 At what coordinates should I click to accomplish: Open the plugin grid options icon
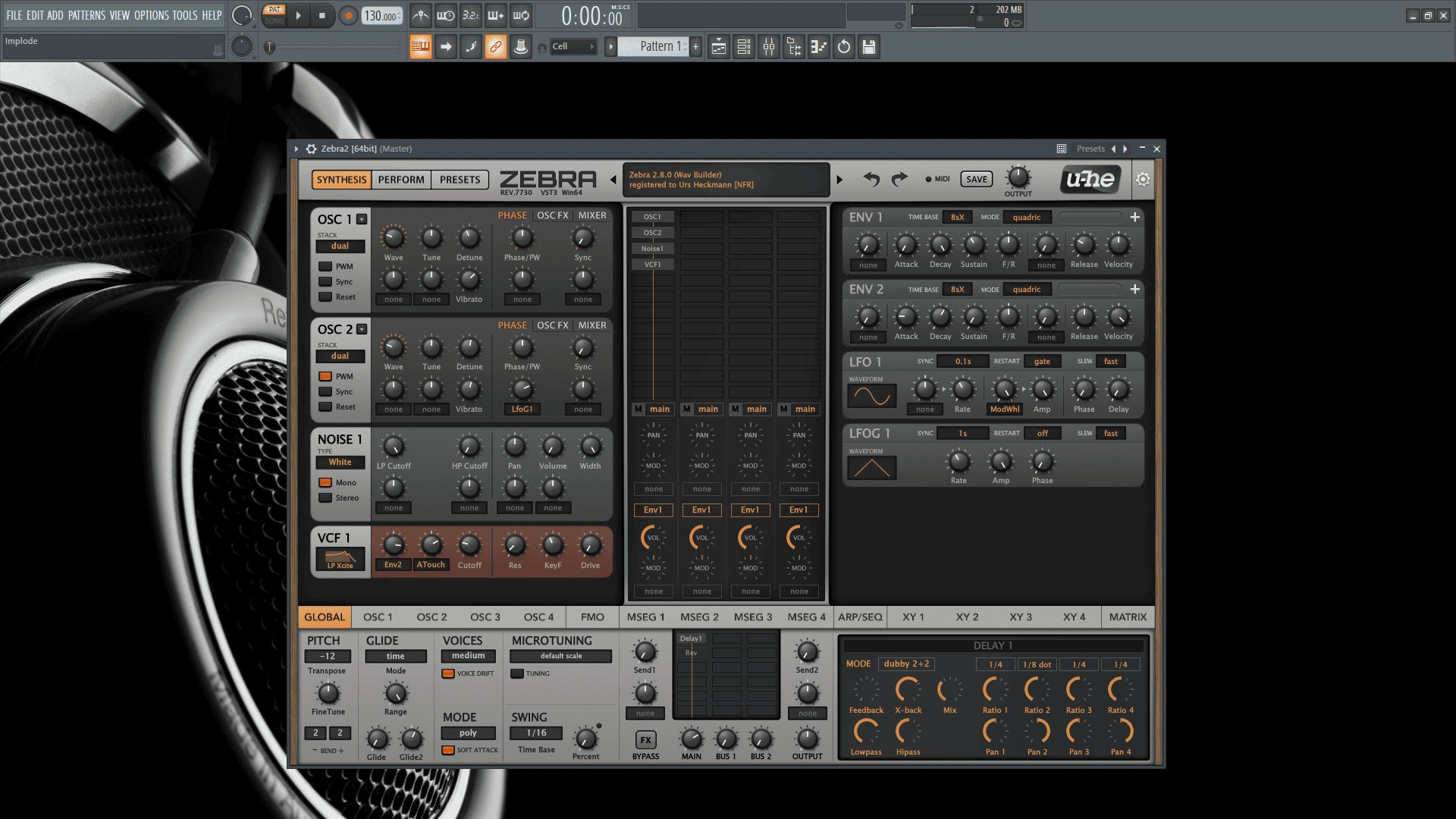pos(1062,149)
